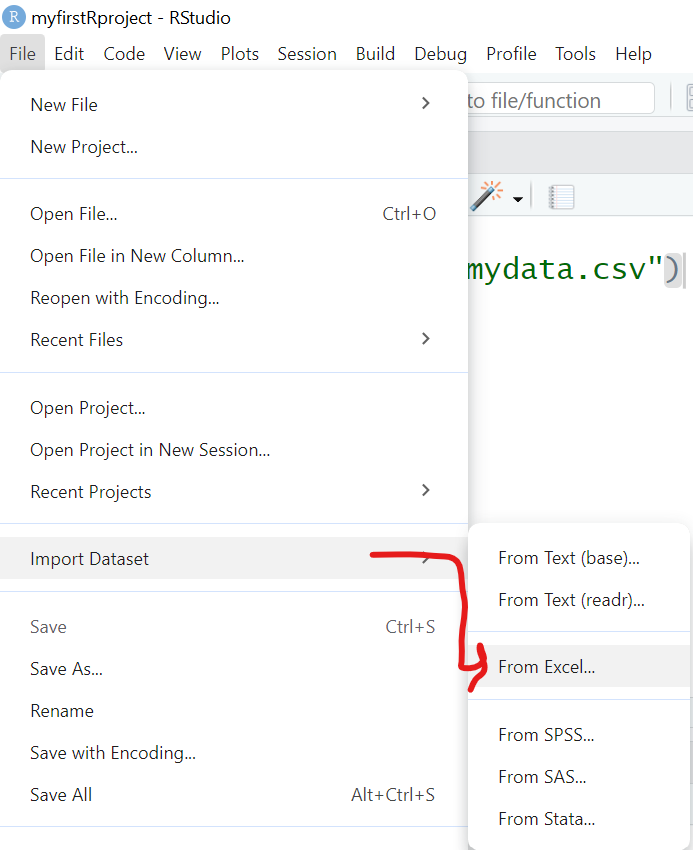Click the magic wand code tools icon
Viewport: 693px width, 850px height.
pyautogui.click(x=487, y=196)
